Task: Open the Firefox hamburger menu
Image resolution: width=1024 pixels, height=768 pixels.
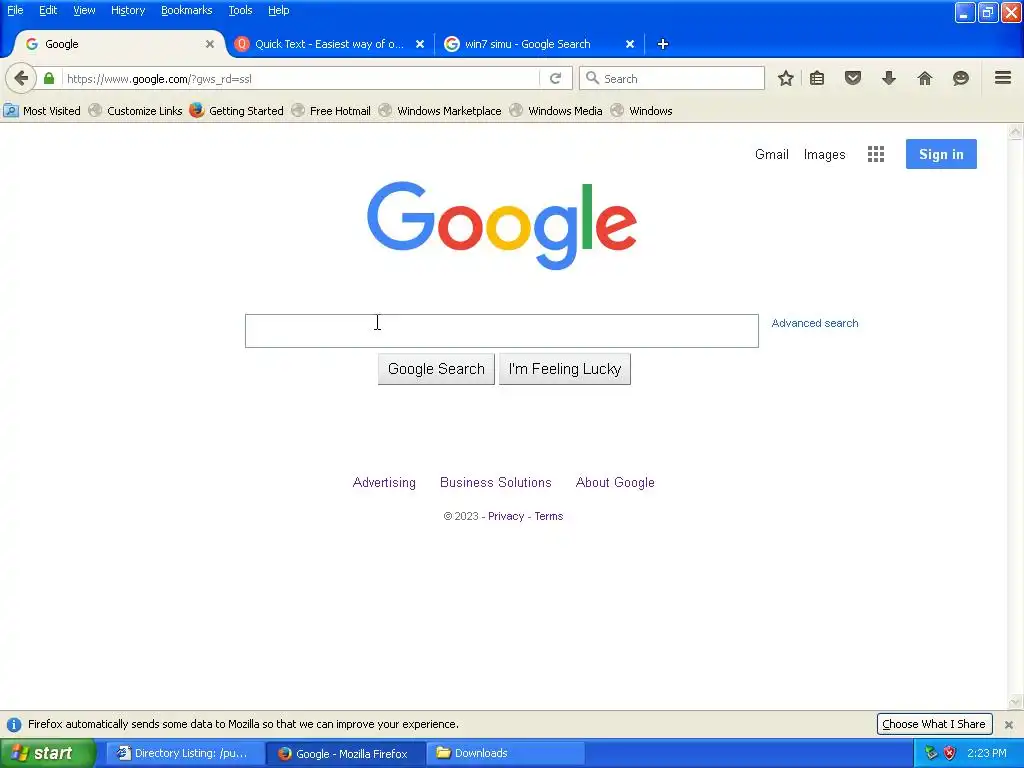Action: 1003,78
